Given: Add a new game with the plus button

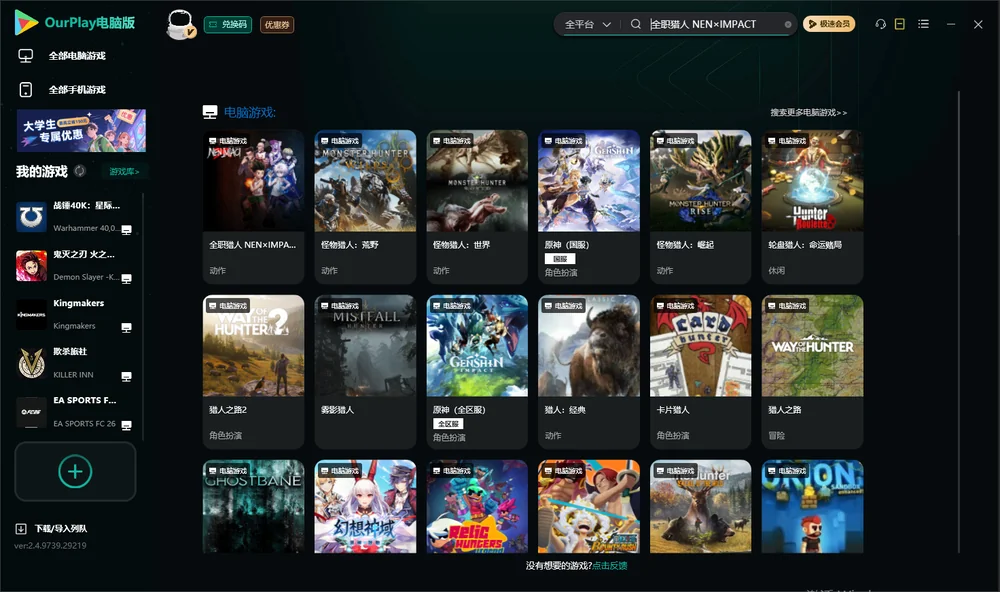Looking at the screenshot, I should (x=75, y=471).
